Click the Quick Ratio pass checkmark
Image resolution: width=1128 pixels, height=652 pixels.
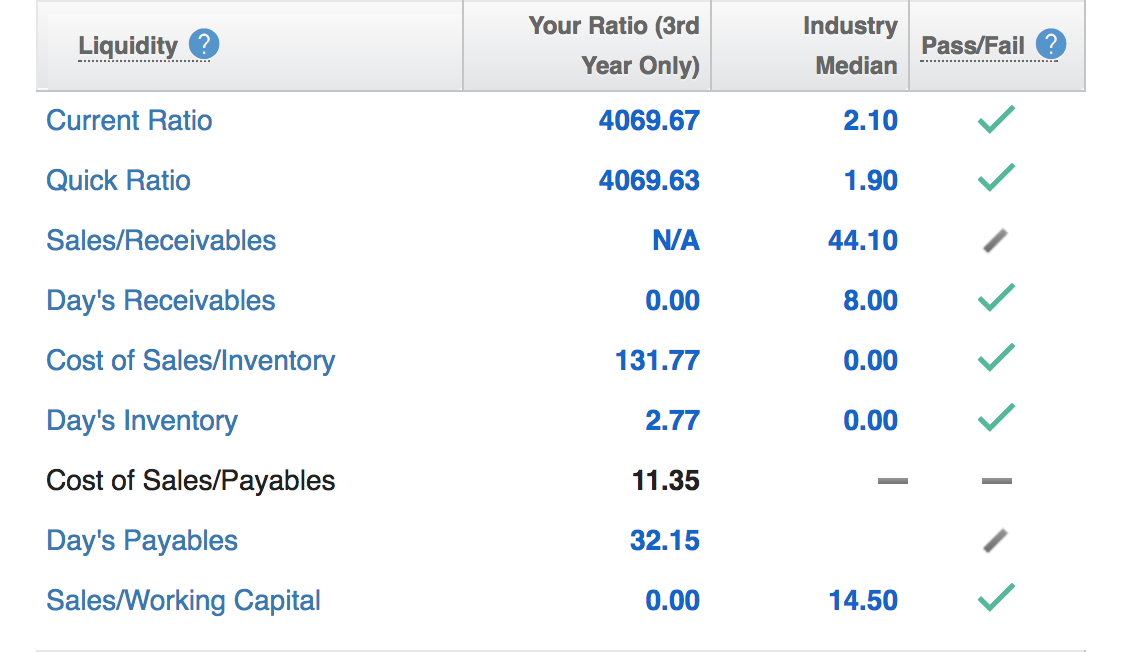[x=996, y=180]
